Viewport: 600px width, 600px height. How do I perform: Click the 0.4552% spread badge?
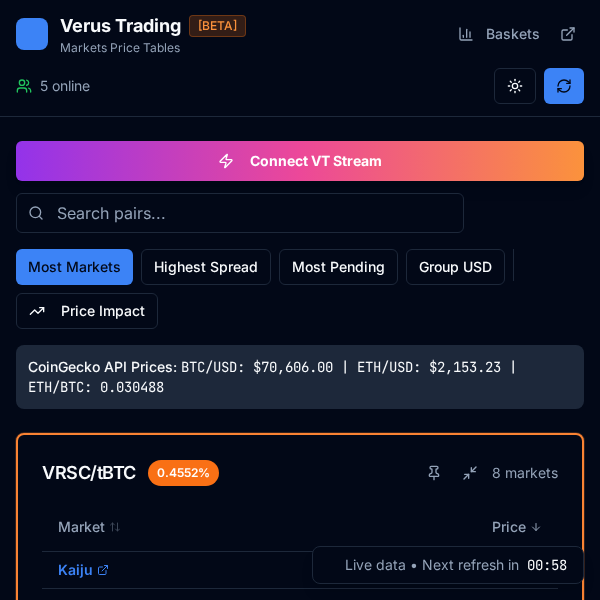(183, 473)
